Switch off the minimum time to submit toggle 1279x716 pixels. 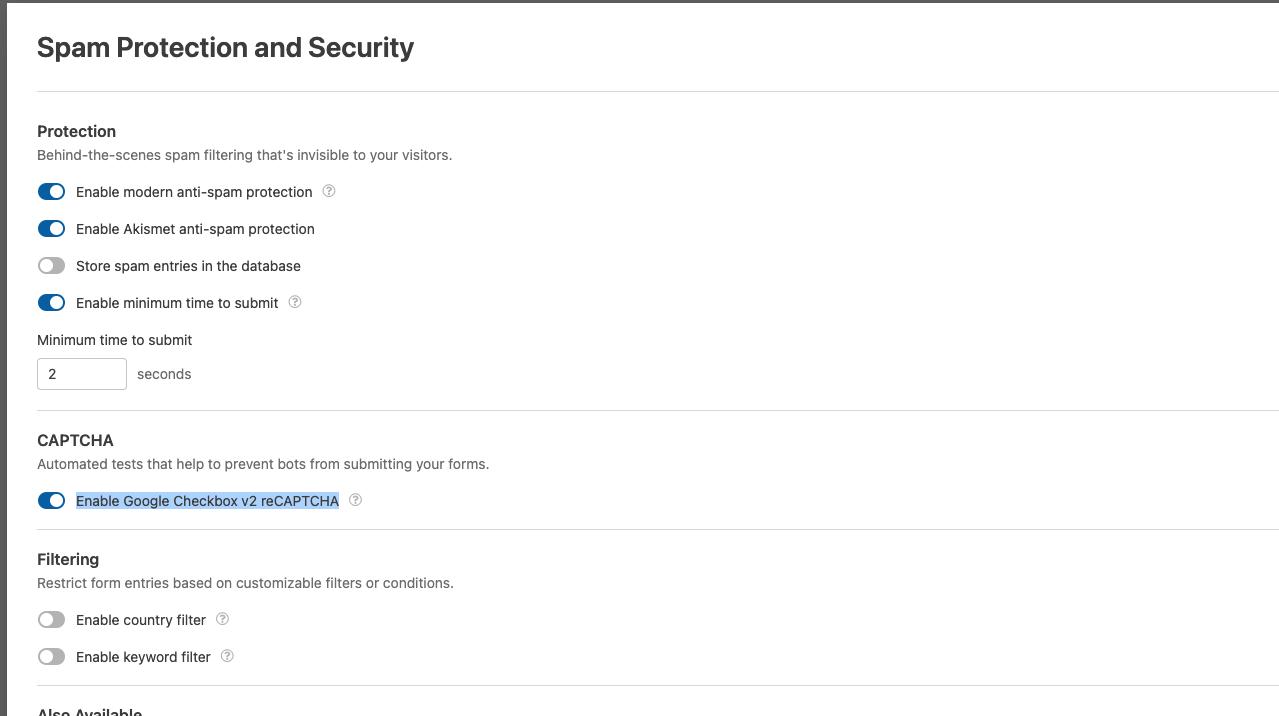tap(51, 303)
